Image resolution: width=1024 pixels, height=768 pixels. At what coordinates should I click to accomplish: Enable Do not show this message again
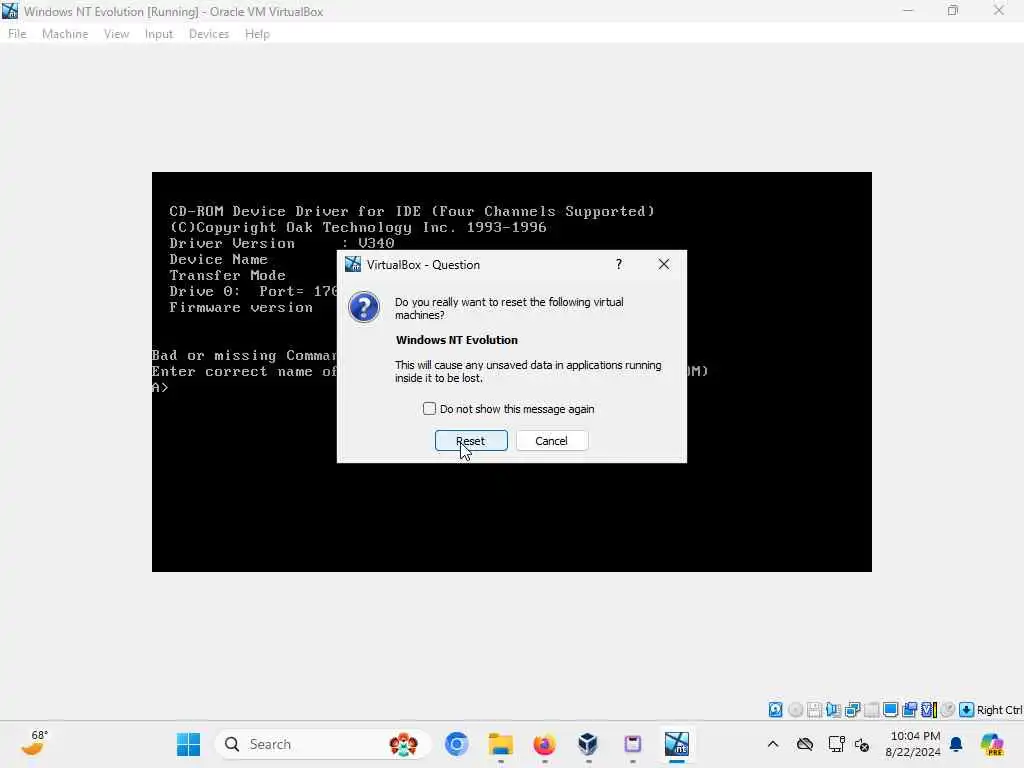pyautogui.click(x=429, y=409)
